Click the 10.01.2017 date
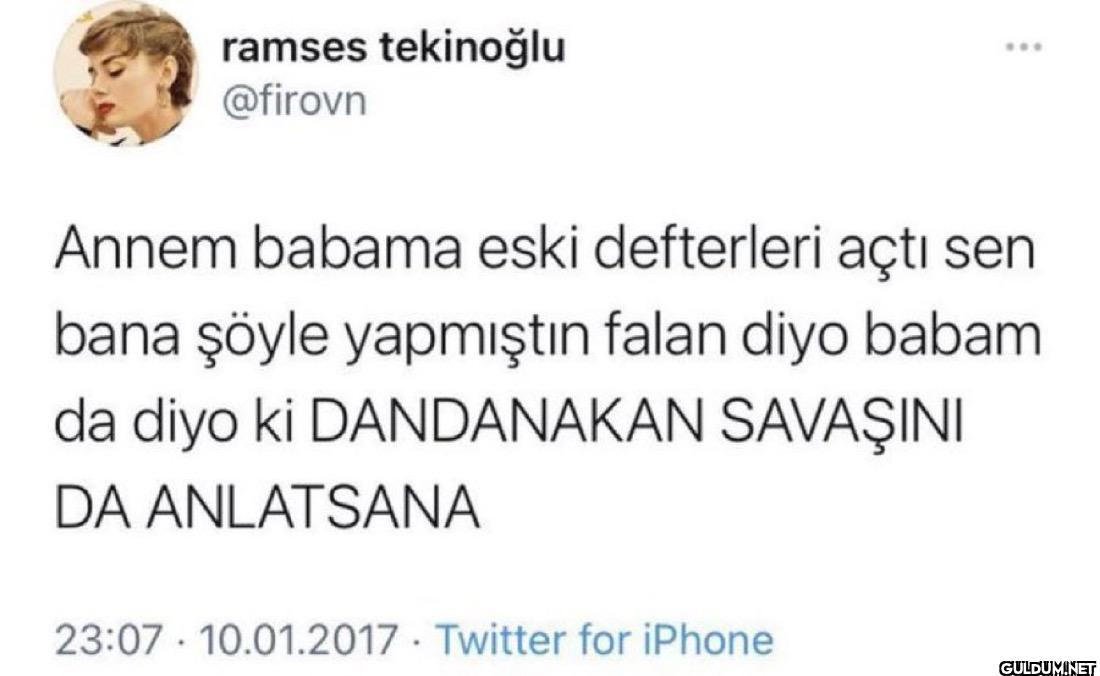Image resolution: width=1100 pixels, height=676 pixels. coord(299,640)
